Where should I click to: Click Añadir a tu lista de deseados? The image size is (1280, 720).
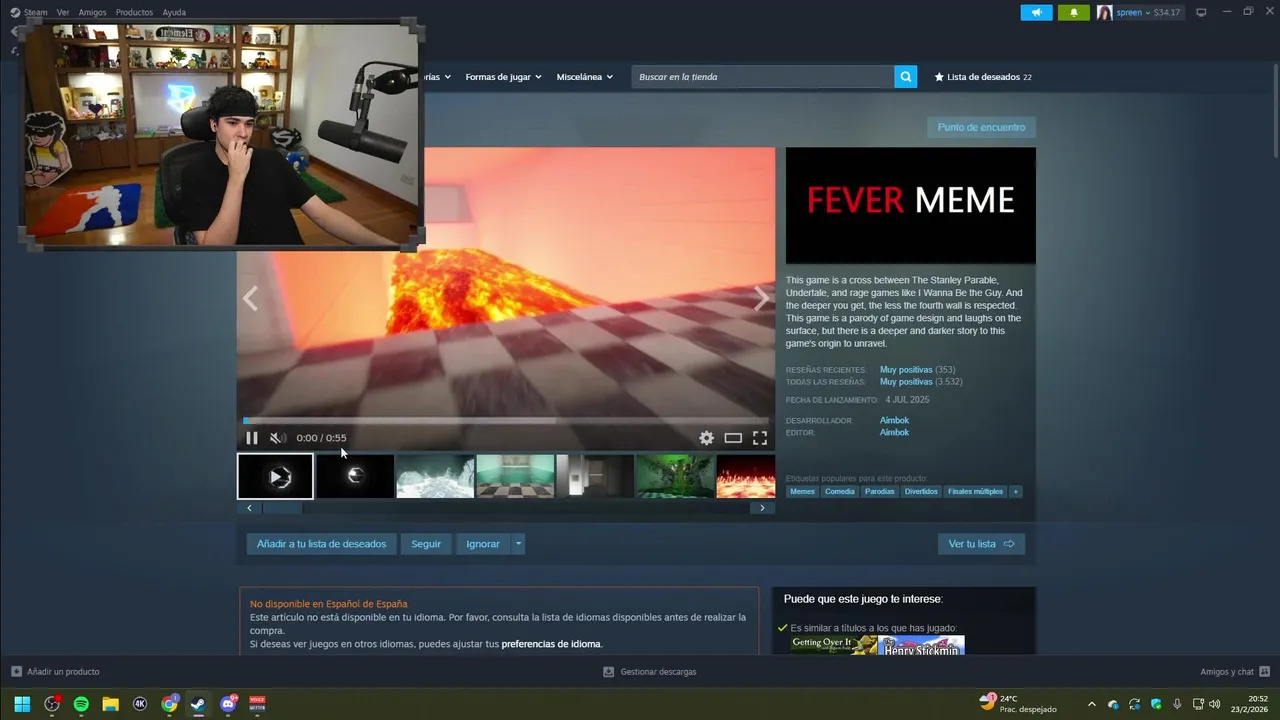click(321, 544)
